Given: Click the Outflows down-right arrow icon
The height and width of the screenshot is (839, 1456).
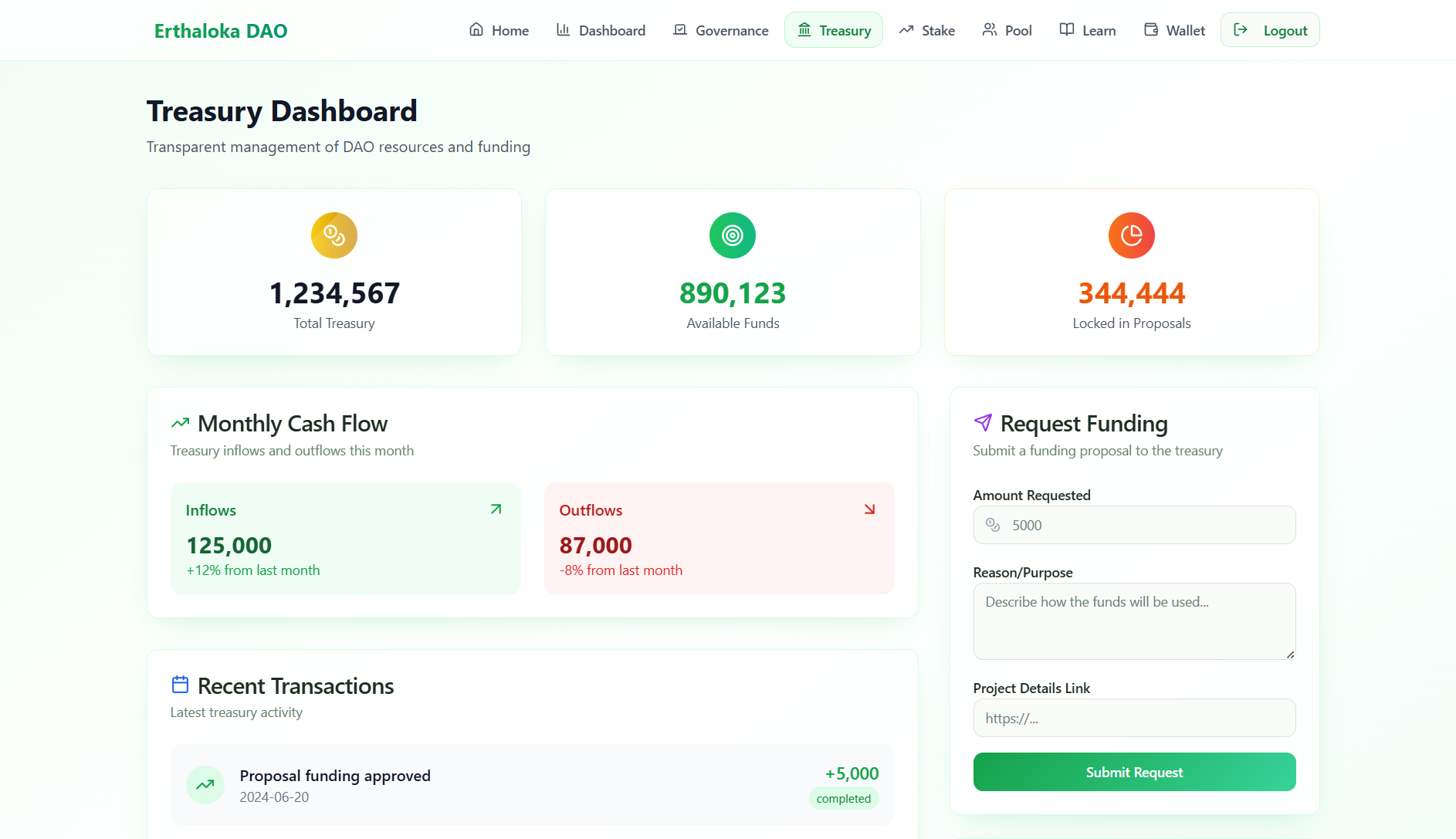Looking at the screenshot, I should click(x=870, y=509).
